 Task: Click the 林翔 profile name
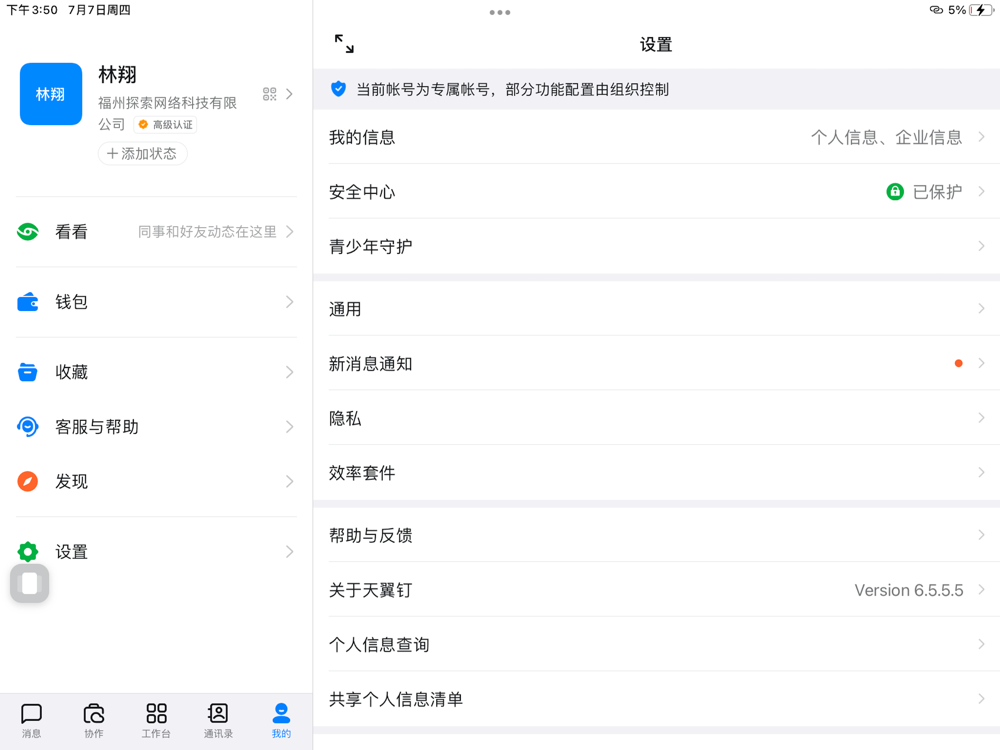coord(117,75)
